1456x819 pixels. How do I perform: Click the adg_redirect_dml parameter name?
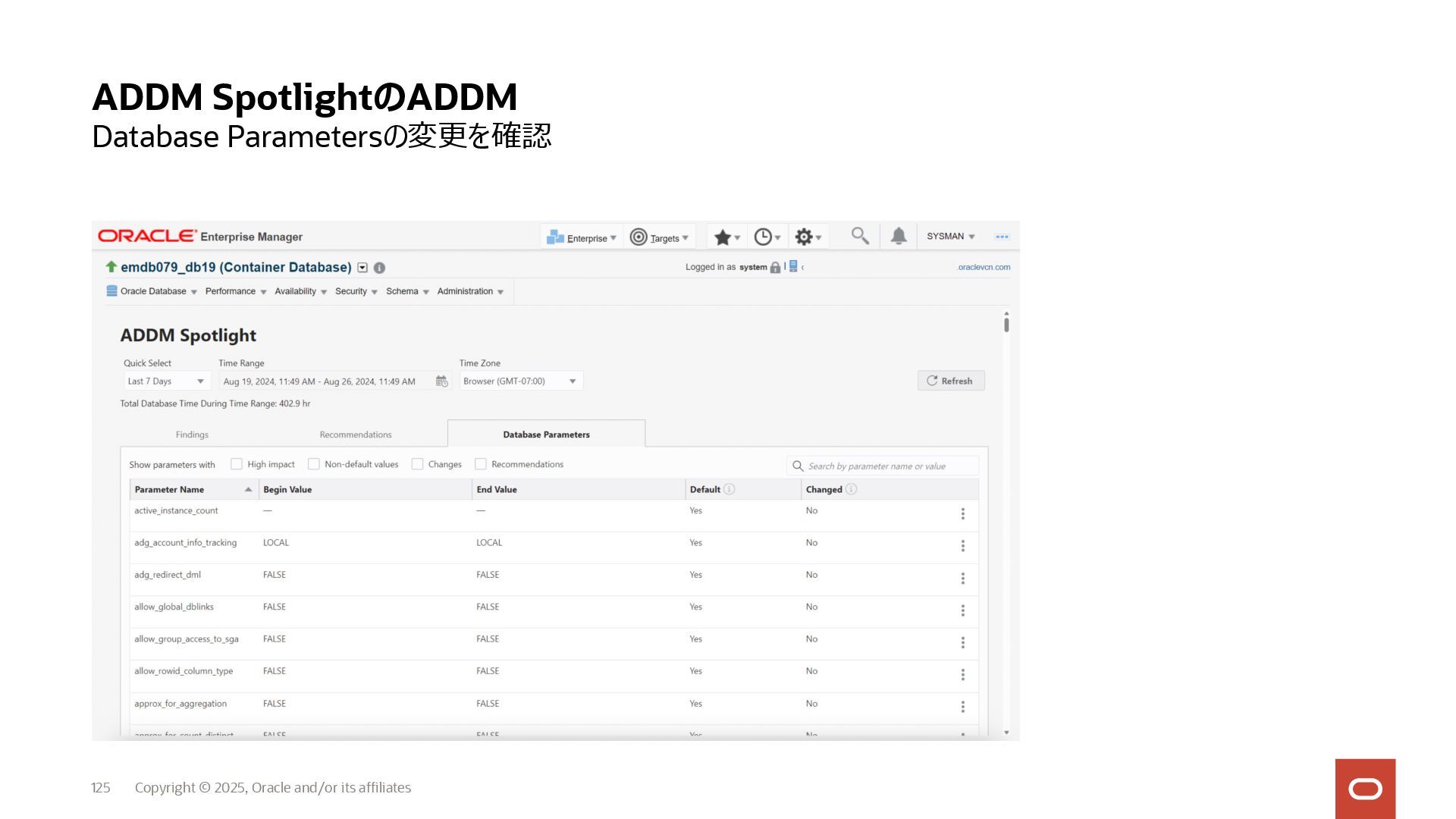click(168, 575)
